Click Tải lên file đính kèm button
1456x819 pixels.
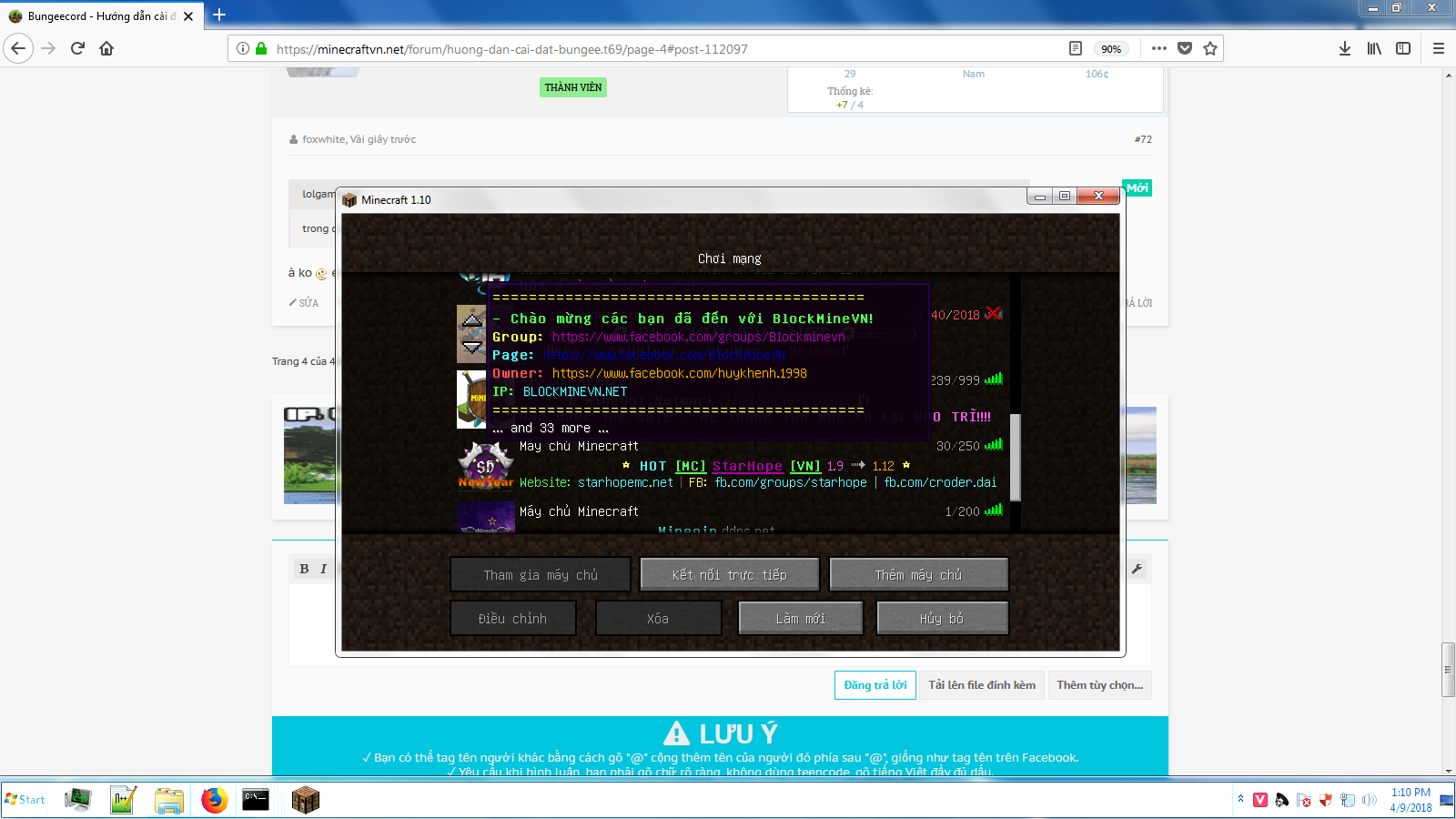(982, 685)
